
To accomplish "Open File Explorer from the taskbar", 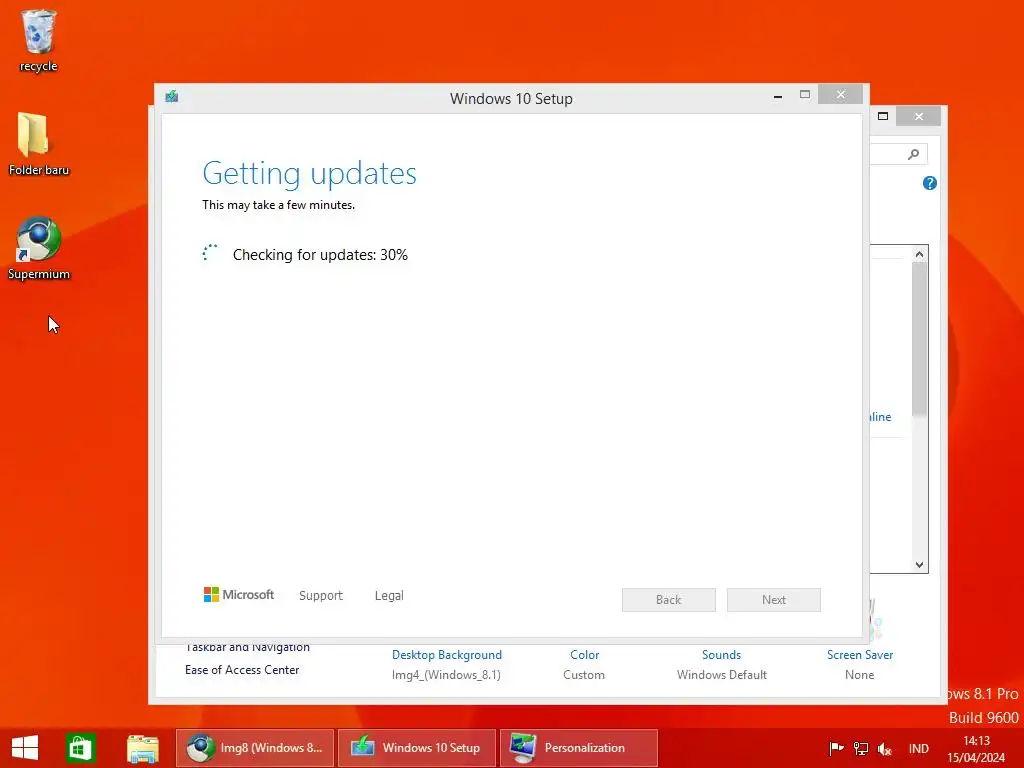I will tap(142, 748).
